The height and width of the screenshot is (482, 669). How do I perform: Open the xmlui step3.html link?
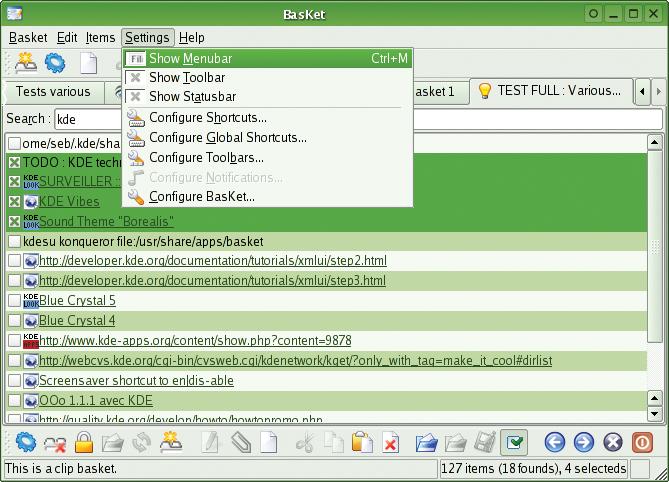[212, 281]
